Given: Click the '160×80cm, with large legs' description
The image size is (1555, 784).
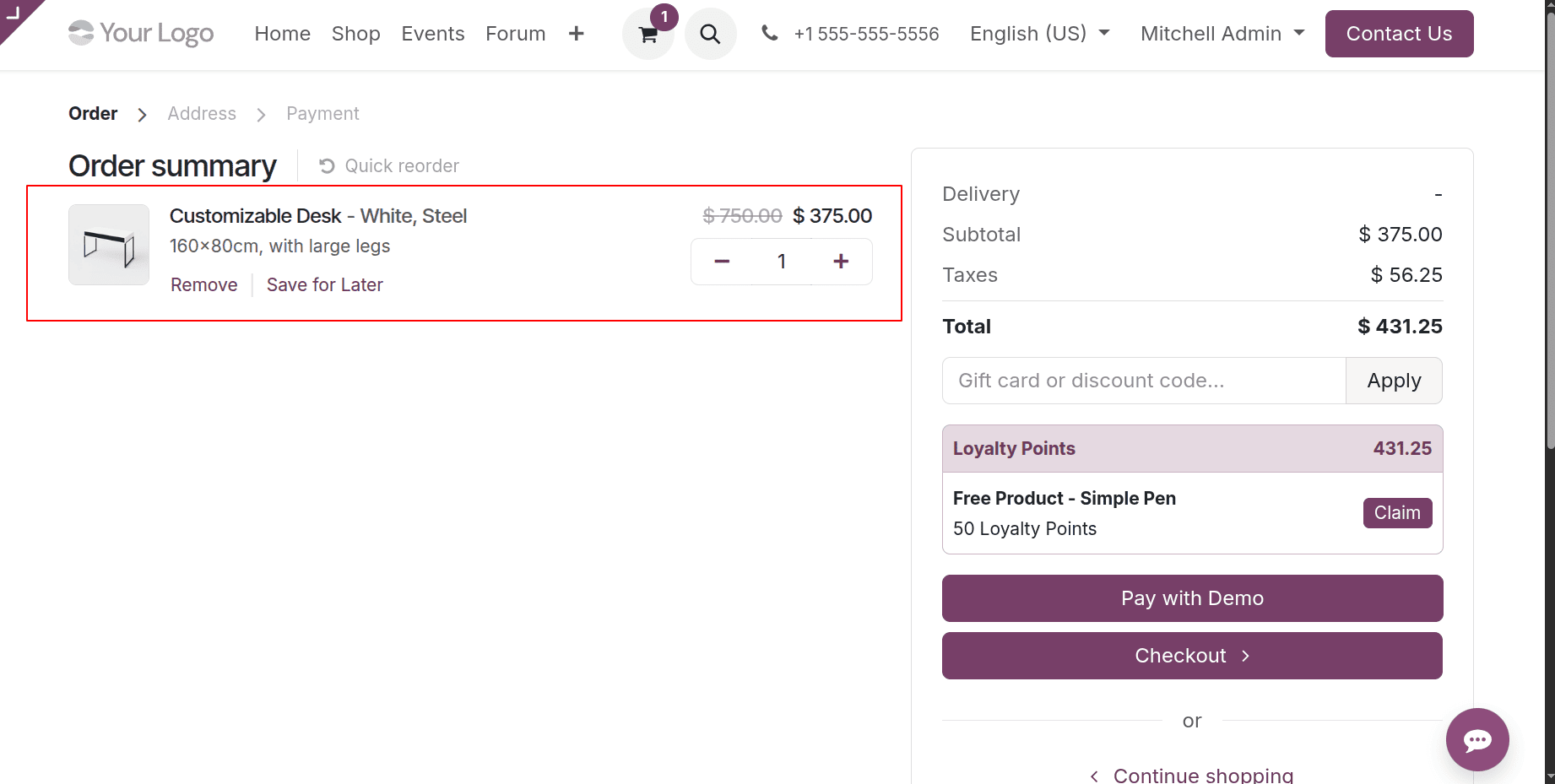Looking at the screenshot, I should coord(279,246).
